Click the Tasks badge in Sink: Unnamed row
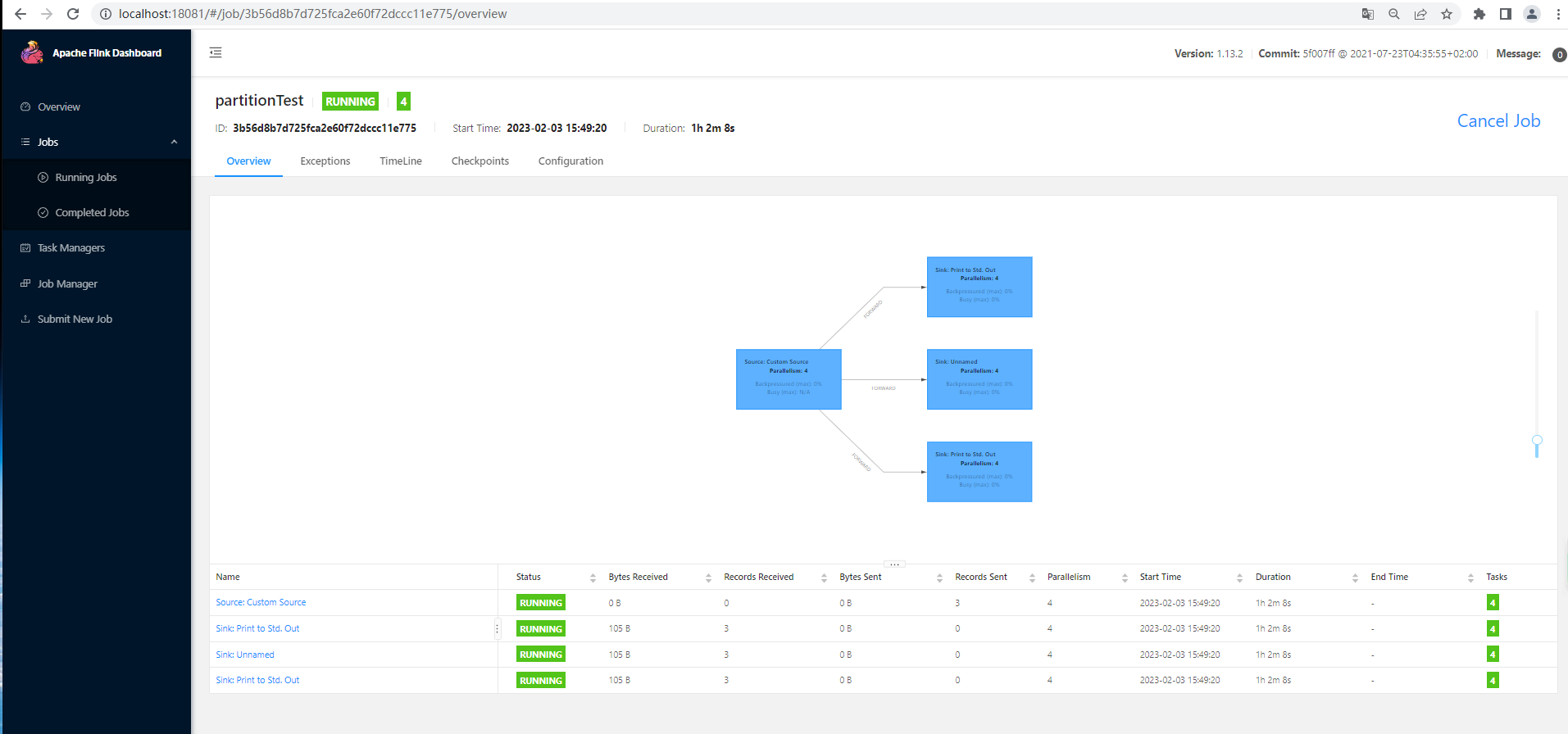1568x734 pixels. 1493,655
